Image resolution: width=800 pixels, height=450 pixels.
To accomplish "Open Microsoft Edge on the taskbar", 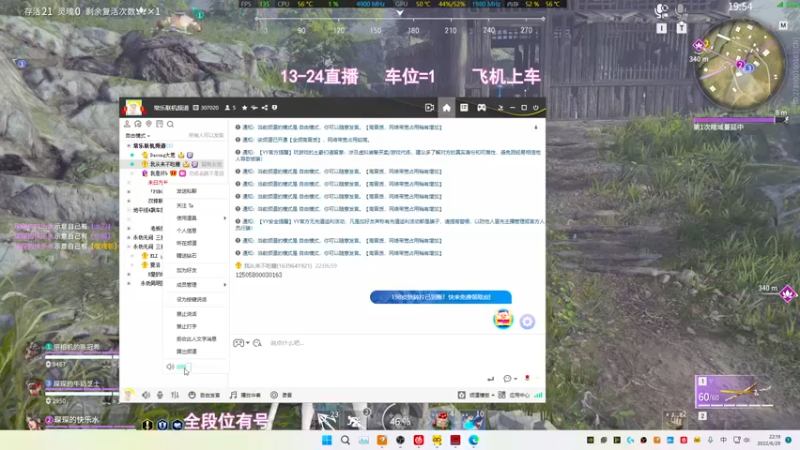I will [473, 440].
